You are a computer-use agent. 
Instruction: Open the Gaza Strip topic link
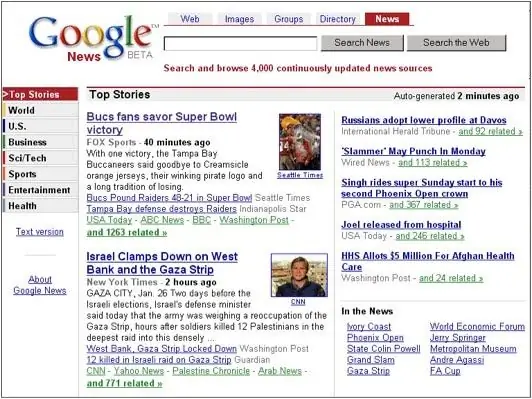(x=368, y=371)
